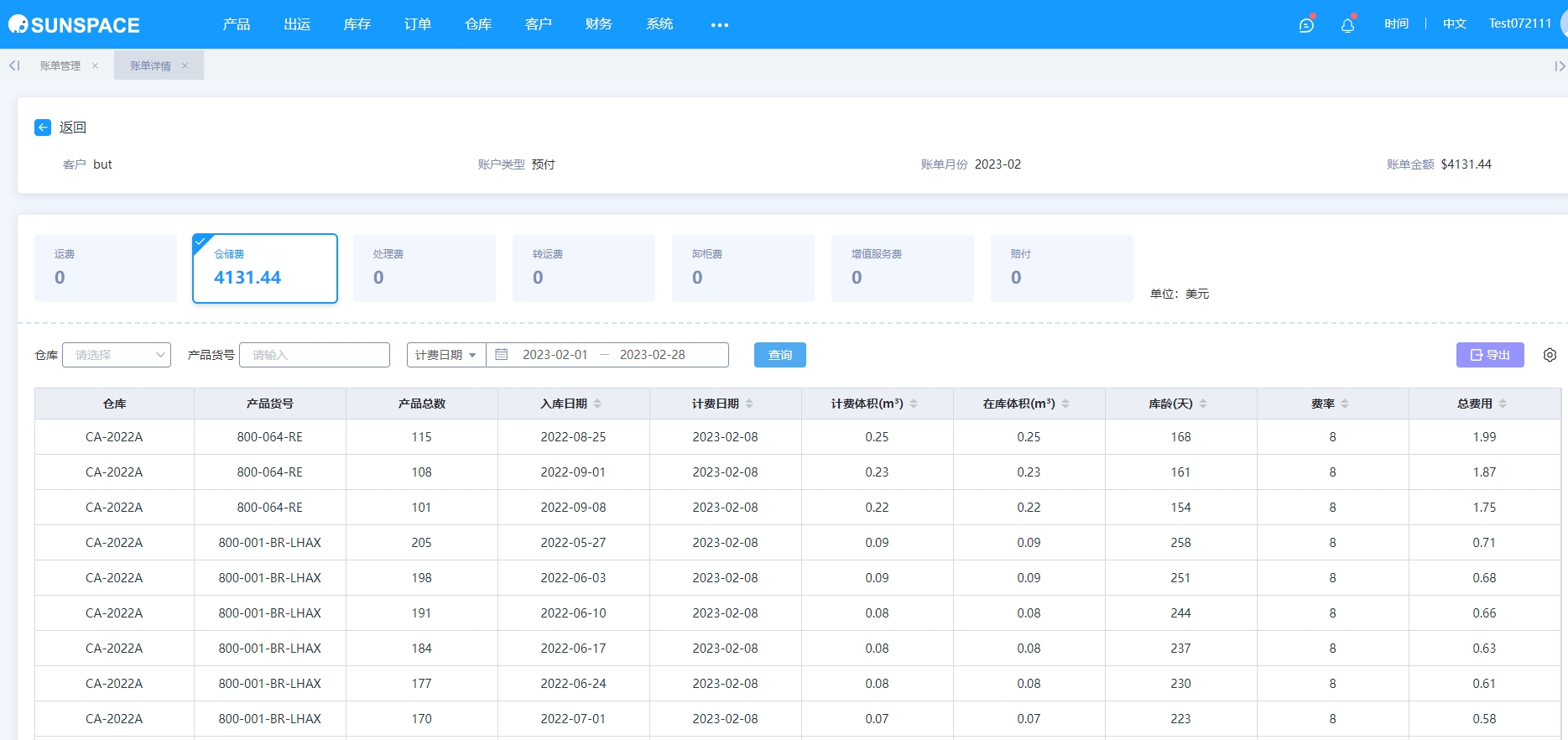Select the 赔付 fee card
The height and width of the screenshot is (740, 1568).
[x=1062, y=268]
